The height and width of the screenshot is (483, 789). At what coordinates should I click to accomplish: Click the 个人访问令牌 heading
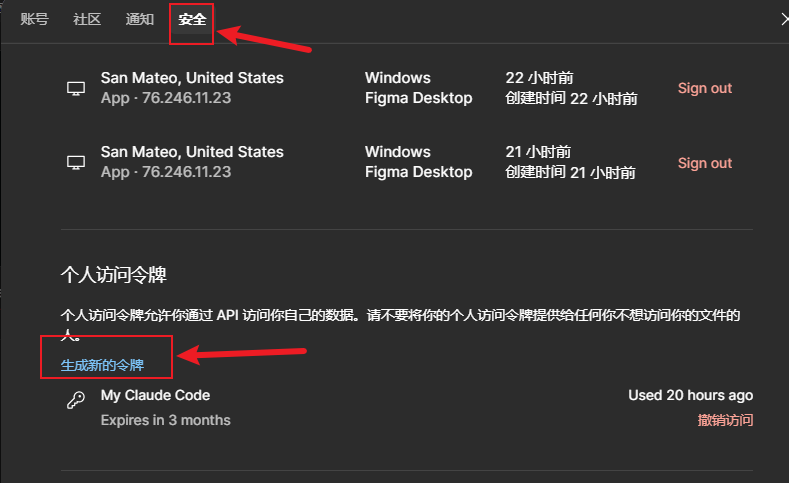click(114, 275)
